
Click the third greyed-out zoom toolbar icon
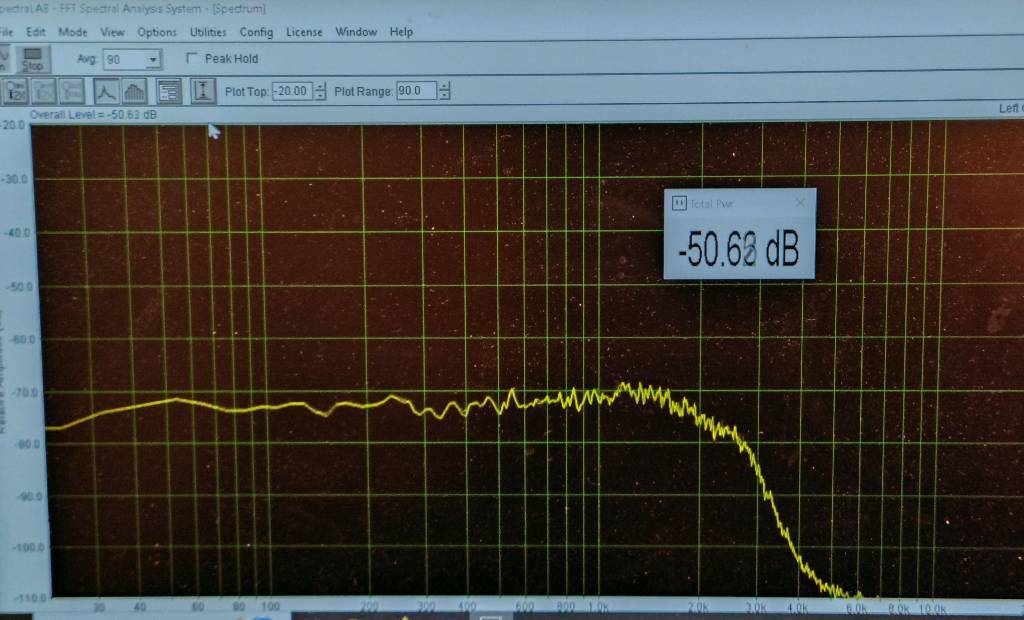(x=71, y=91)
